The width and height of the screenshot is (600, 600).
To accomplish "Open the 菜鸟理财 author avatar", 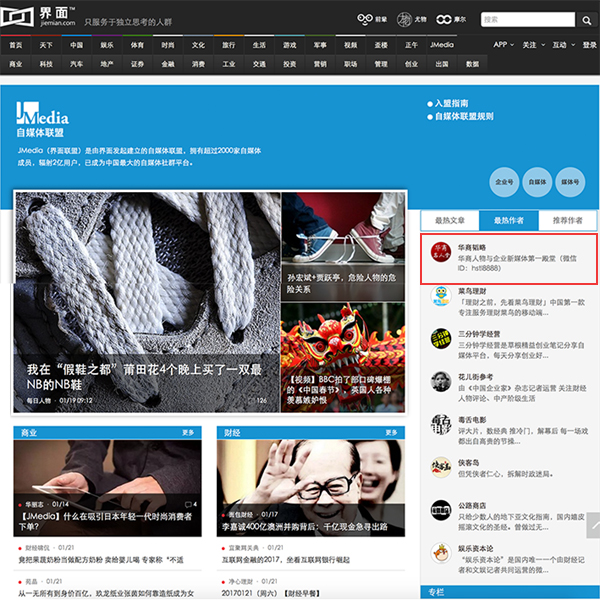I will coord(440,296).
